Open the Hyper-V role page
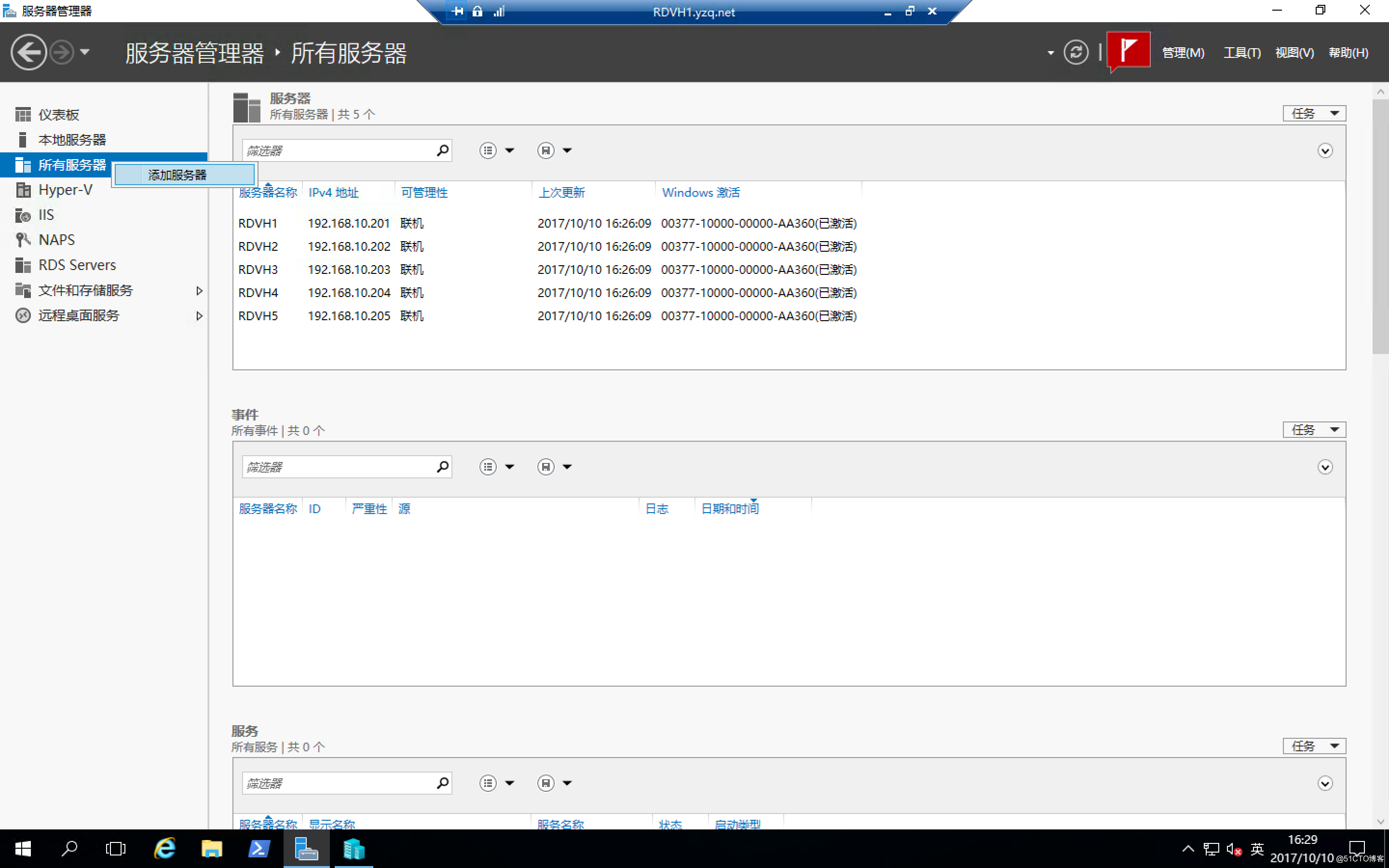 (x=65, y=190)
